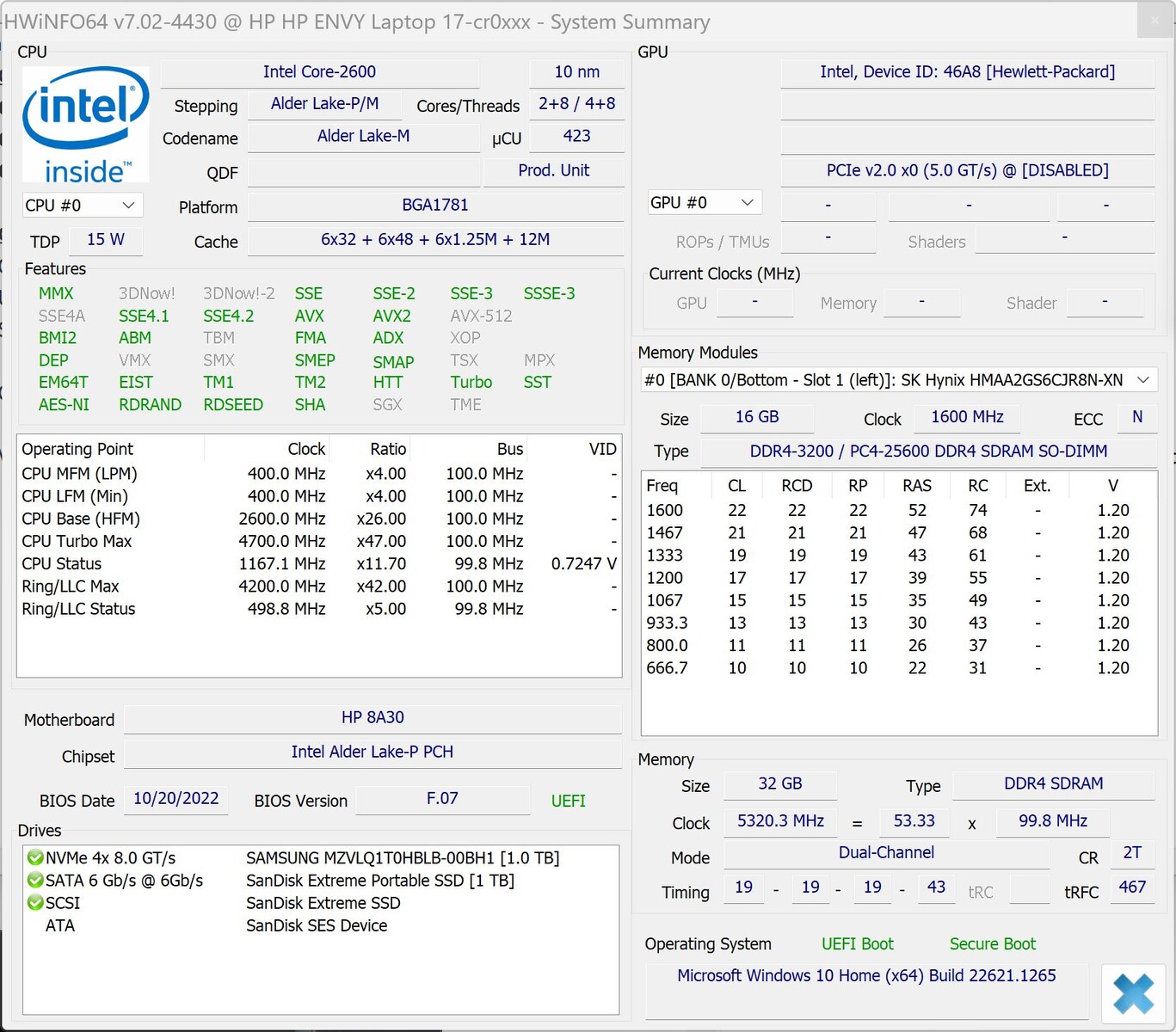Screen dimensions: 1176x1032
Task: Select the SAMSUNG MZVLQ1T0HBLB NVMe drive entry
Action: (402, 857)
